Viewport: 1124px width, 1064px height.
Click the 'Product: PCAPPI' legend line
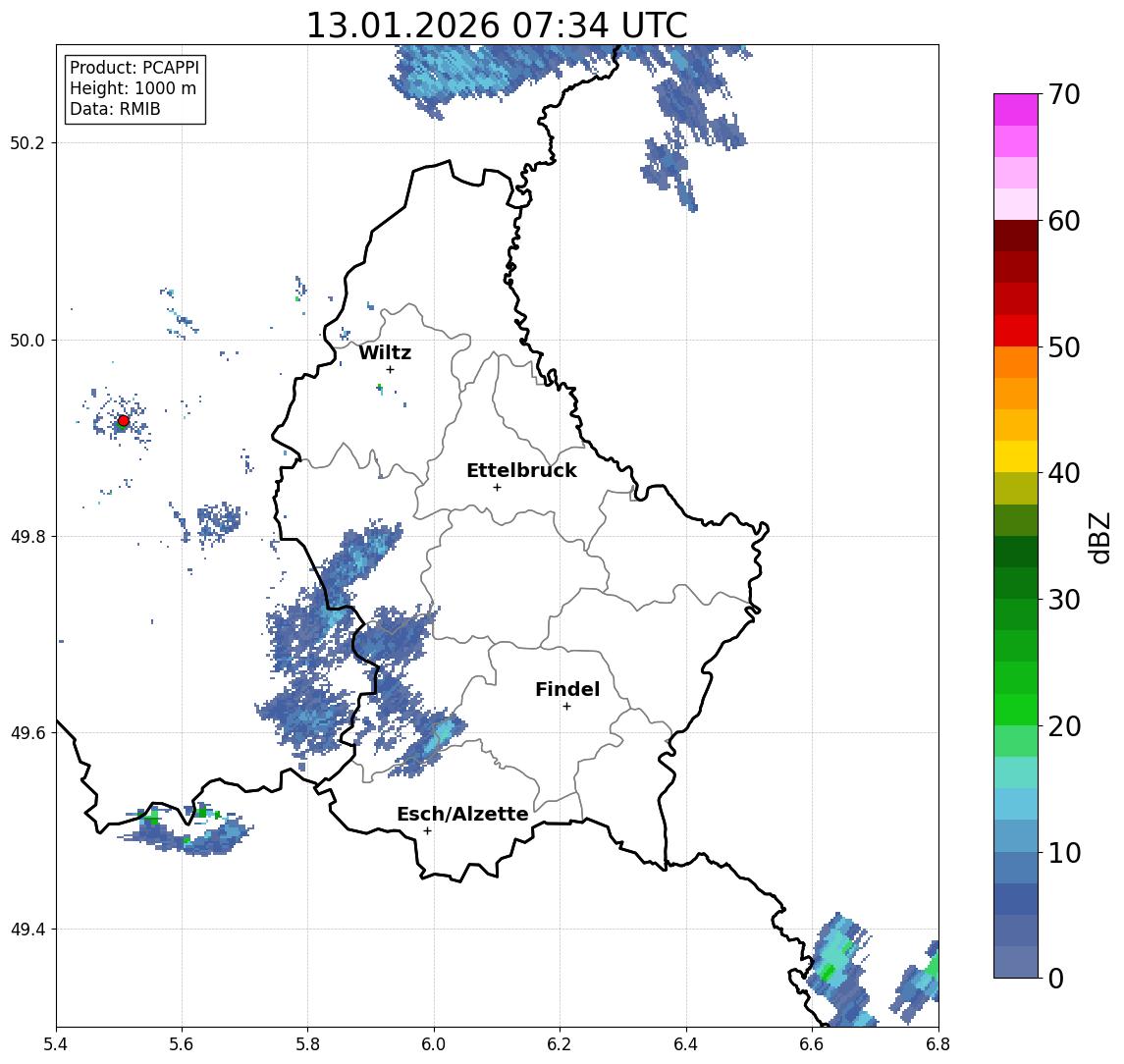pyautogui.click(x=134, y=68)
